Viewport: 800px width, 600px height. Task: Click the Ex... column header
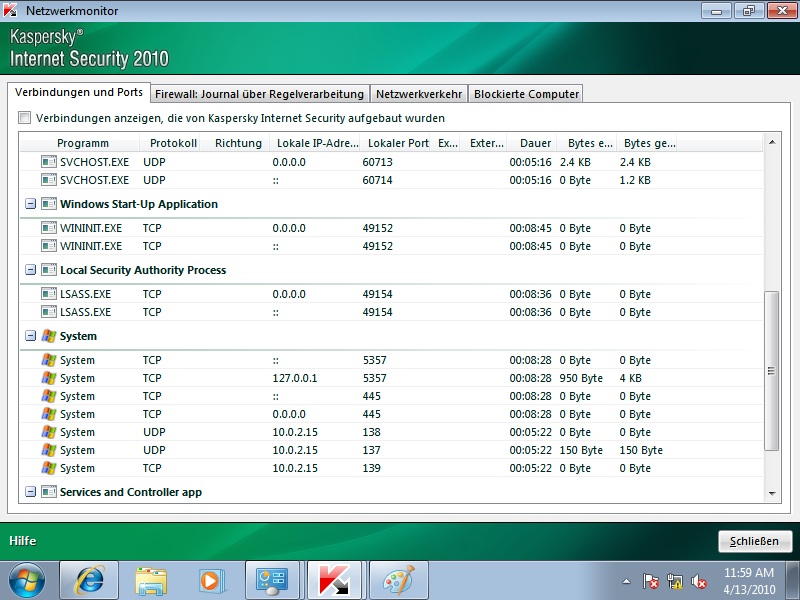[x=447, y=143]
